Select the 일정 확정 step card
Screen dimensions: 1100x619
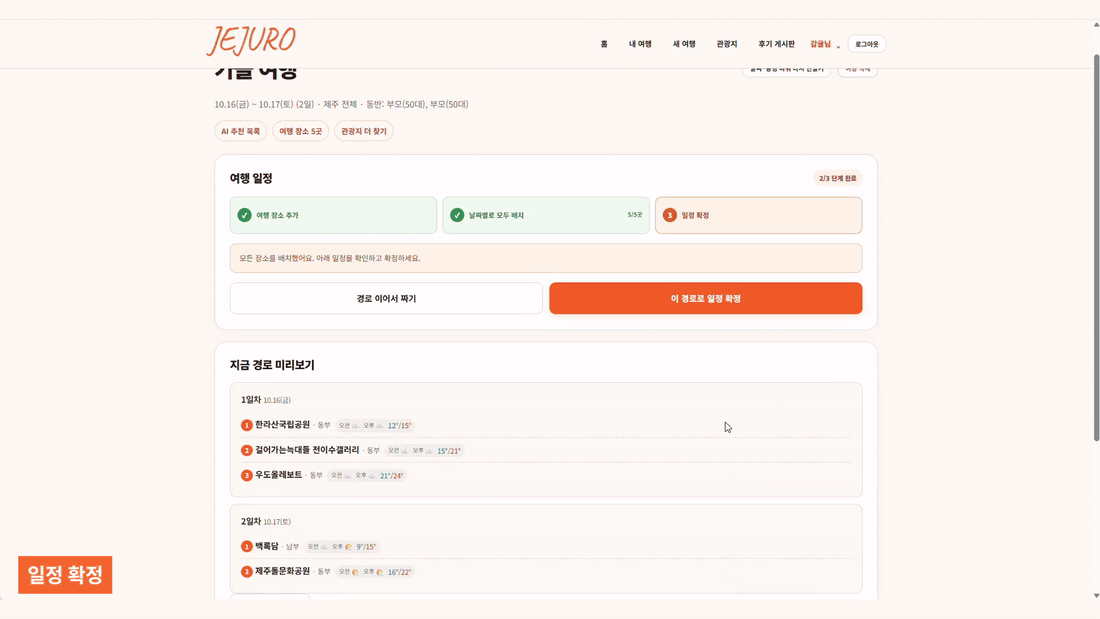758,215
